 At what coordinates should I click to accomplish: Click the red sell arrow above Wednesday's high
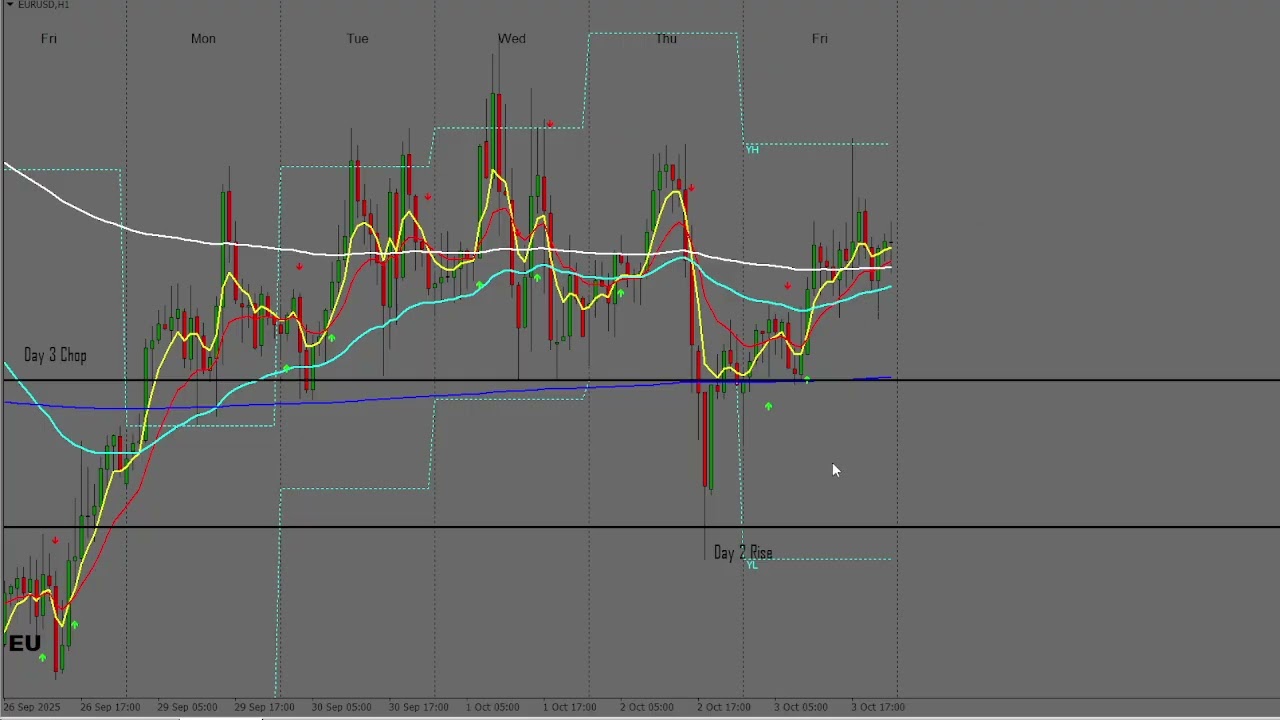tap(550, 124)
